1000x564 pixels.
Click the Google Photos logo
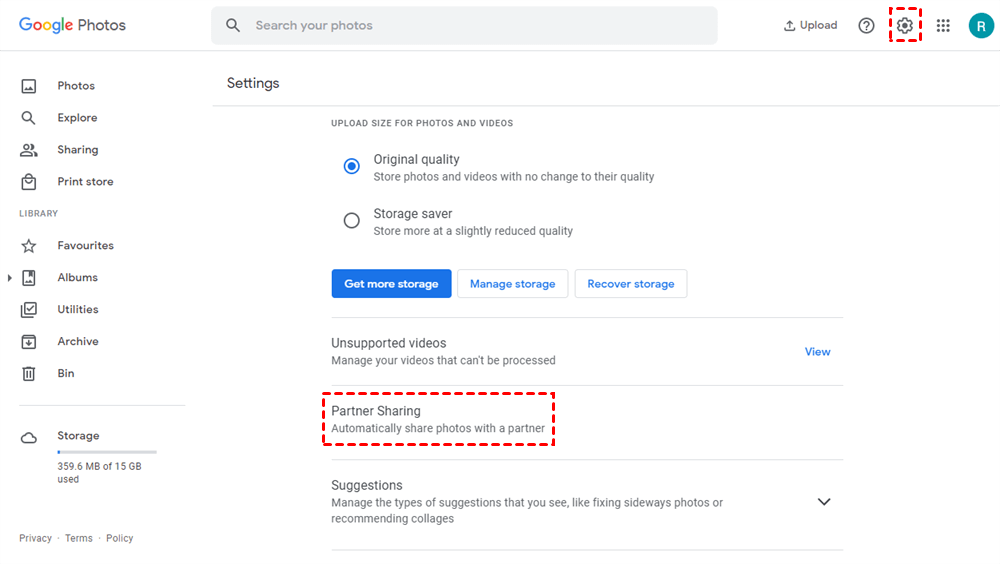pos(72,25)
